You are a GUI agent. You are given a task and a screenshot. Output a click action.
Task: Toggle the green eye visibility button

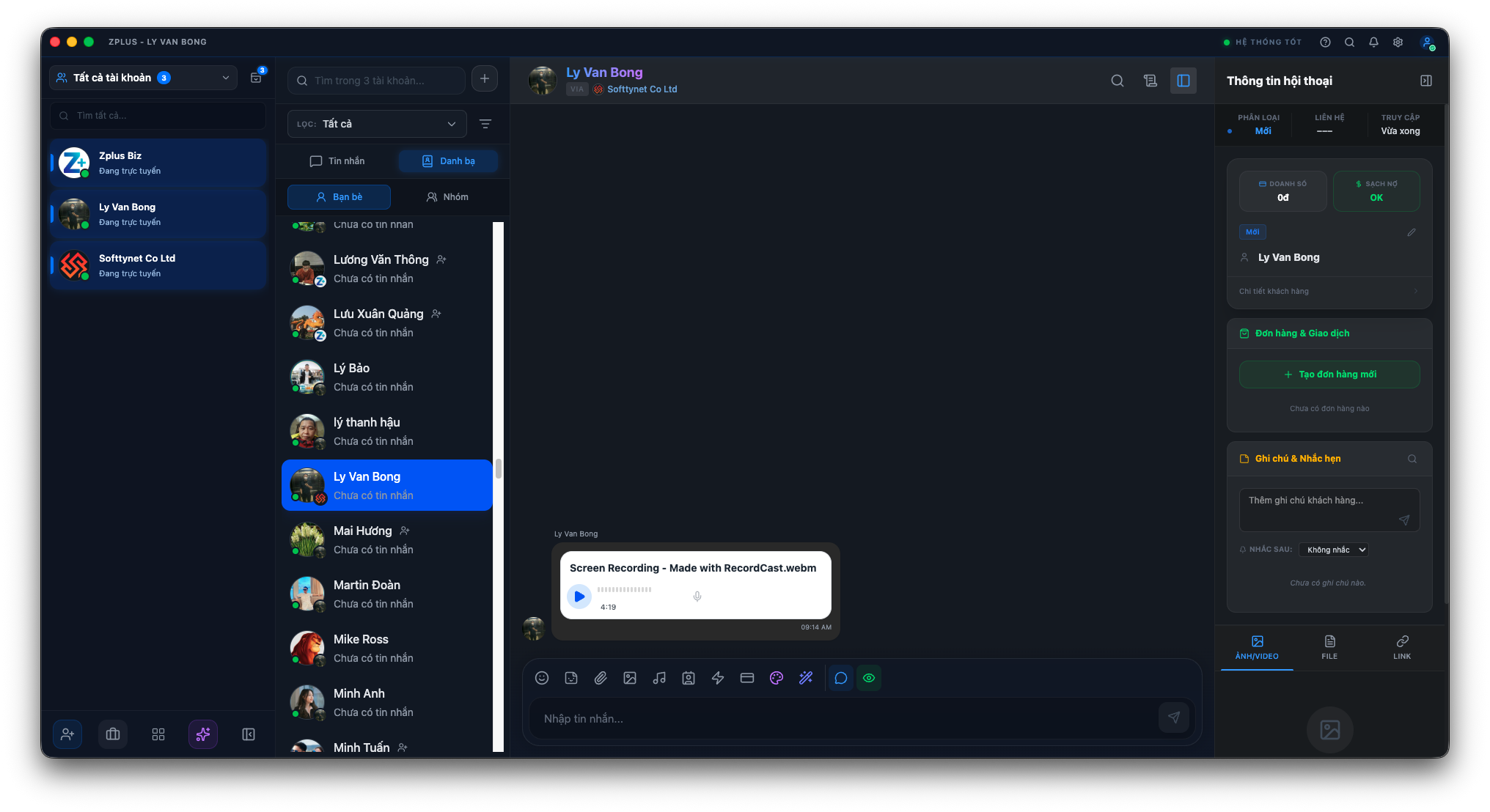[x=869, y=678]
